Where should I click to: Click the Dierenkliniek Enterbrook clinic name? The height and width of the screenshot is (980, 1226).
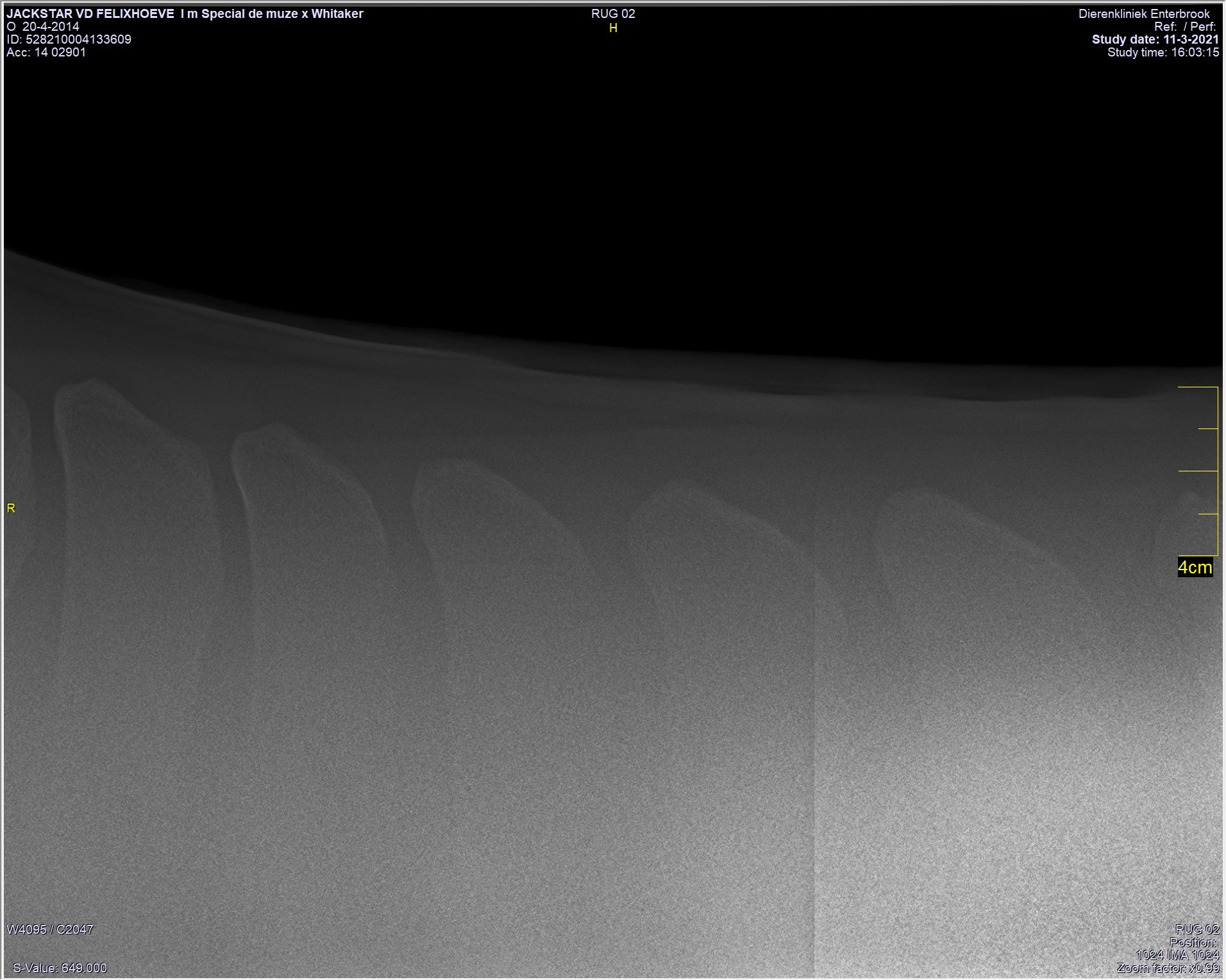(x=1144, y=14)
